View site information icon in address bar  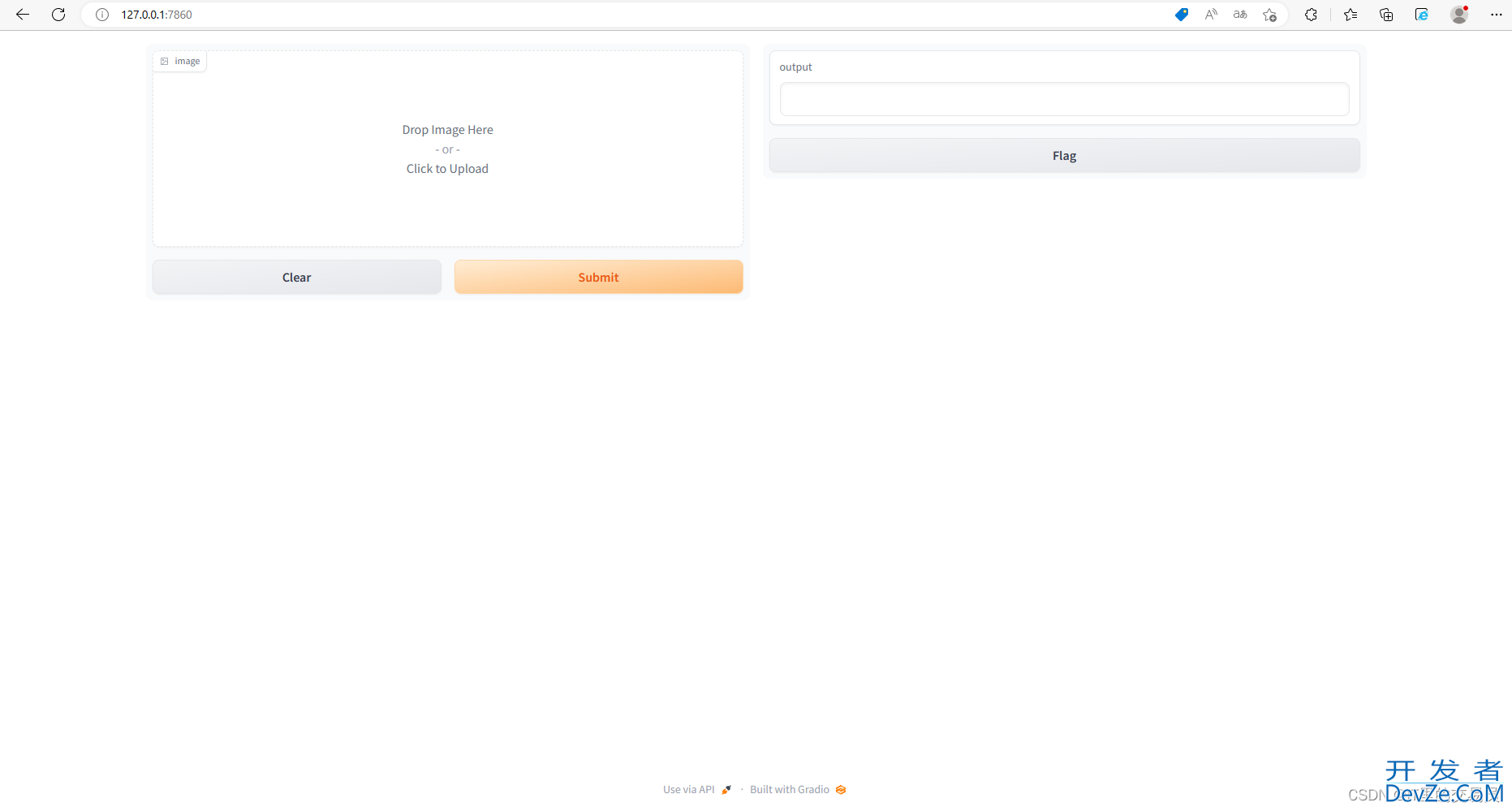coord(102,15)
